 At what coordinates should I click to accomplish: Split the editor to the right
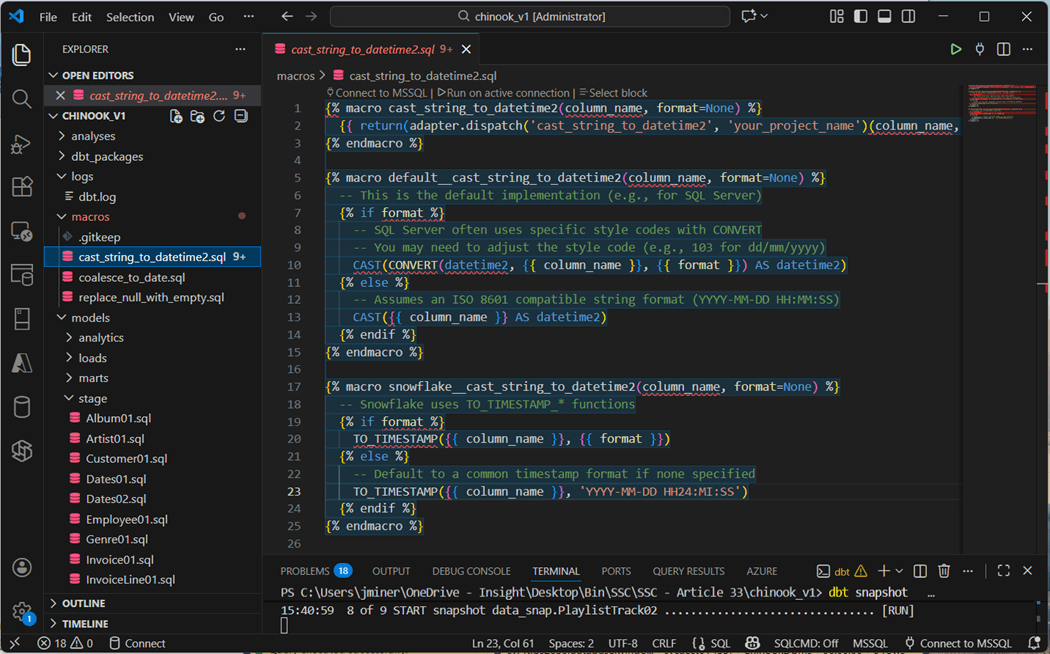(x=1003, y=49)
